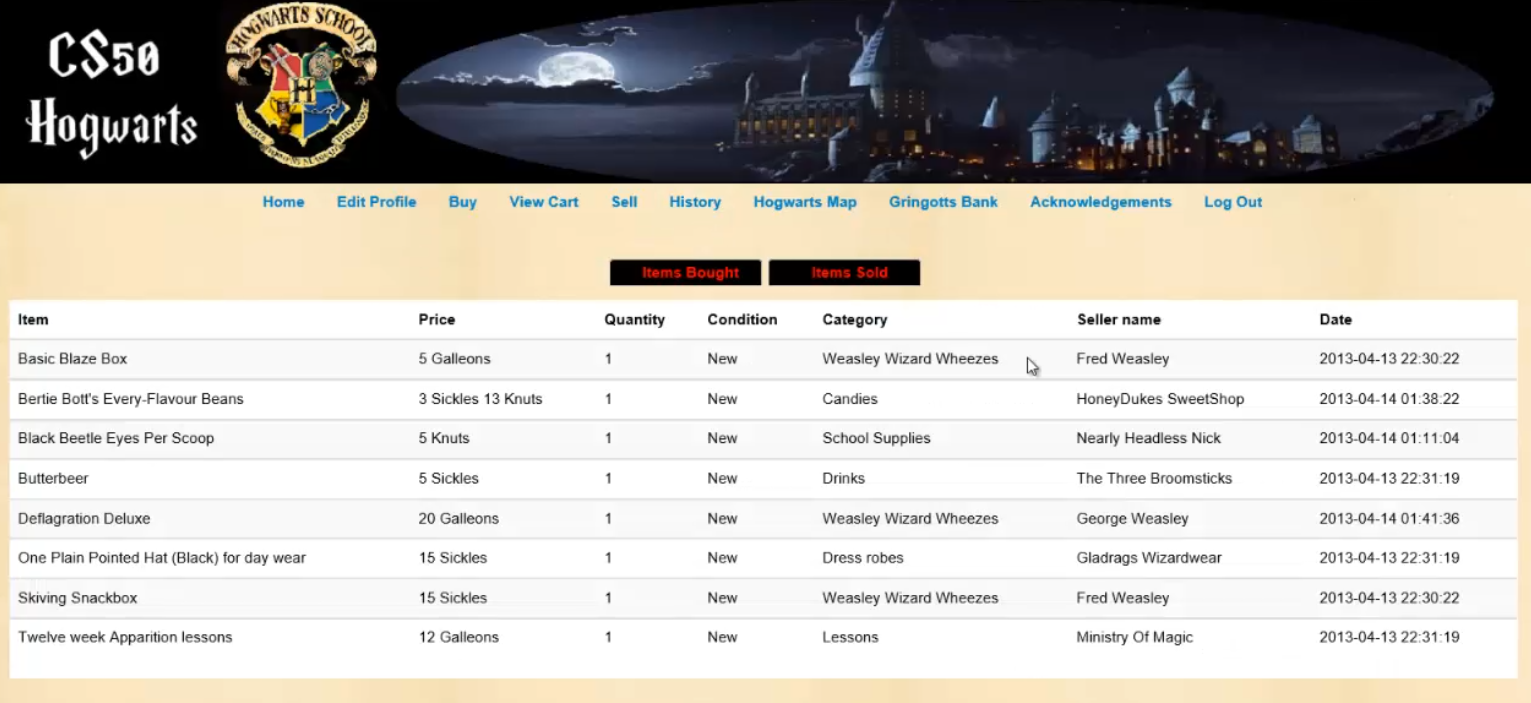Open the Buy page
Image resolution: width=1531 pixels, height=703 pixels.
click(x=462, y=202)
